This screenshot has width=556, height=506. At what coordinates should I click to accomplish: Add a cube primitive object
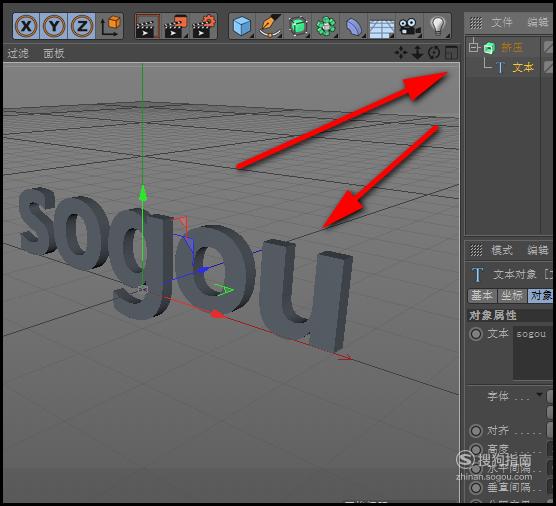coord(243,26)
